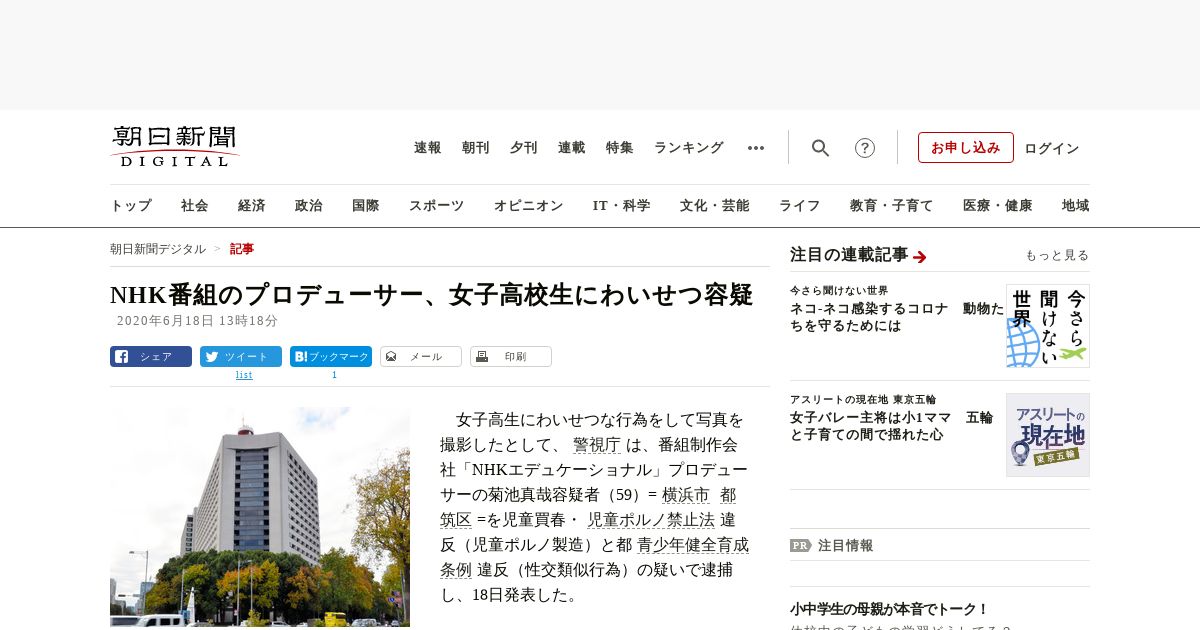
Task: Go to 国際 category tab
Action: [x=366, y=206]
